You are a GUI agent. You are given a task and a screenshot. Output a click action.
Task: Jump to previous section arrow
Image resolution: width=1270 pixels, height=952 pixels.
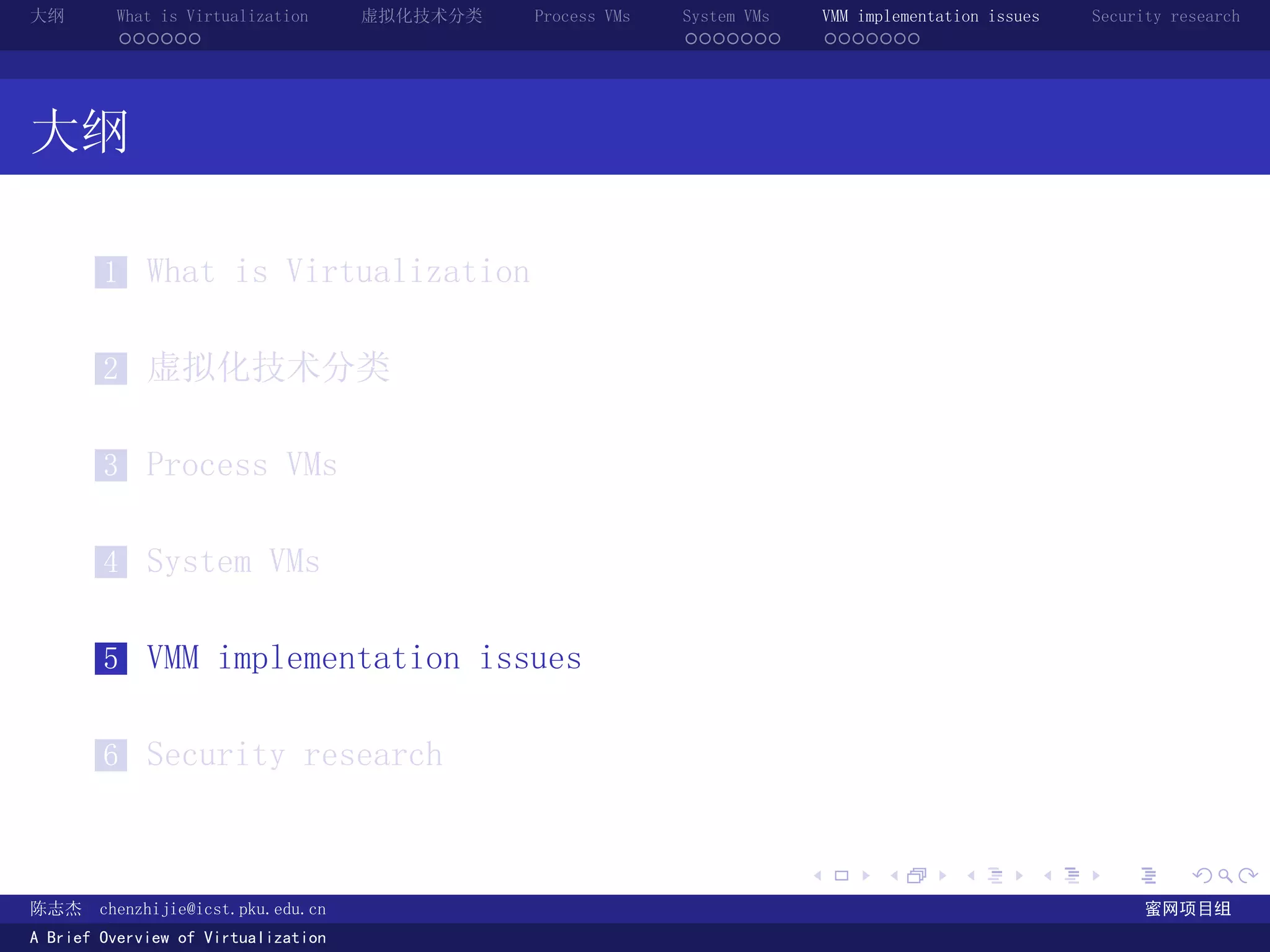coord(1048,875)
